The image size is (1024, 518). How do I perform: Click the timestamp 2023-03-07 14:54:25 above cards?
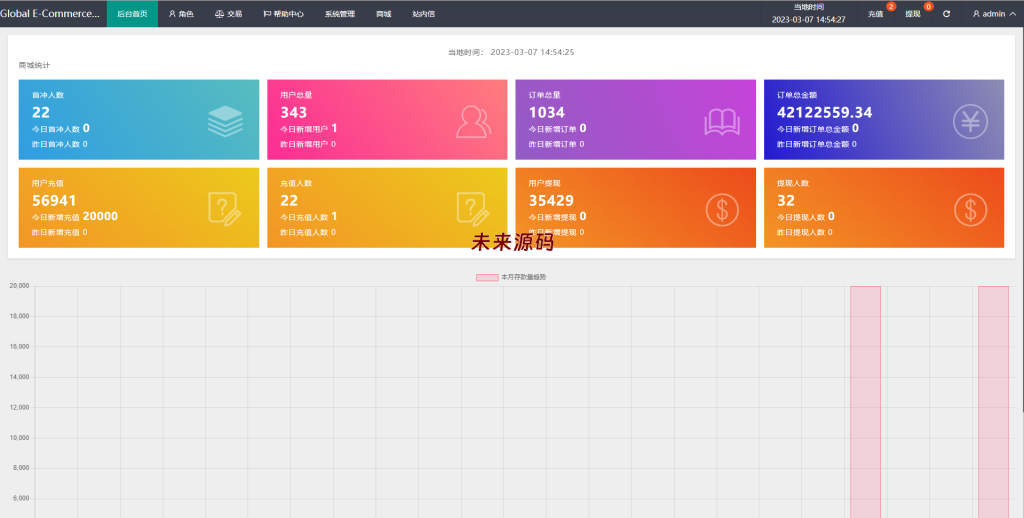click(x=532, y=52)
